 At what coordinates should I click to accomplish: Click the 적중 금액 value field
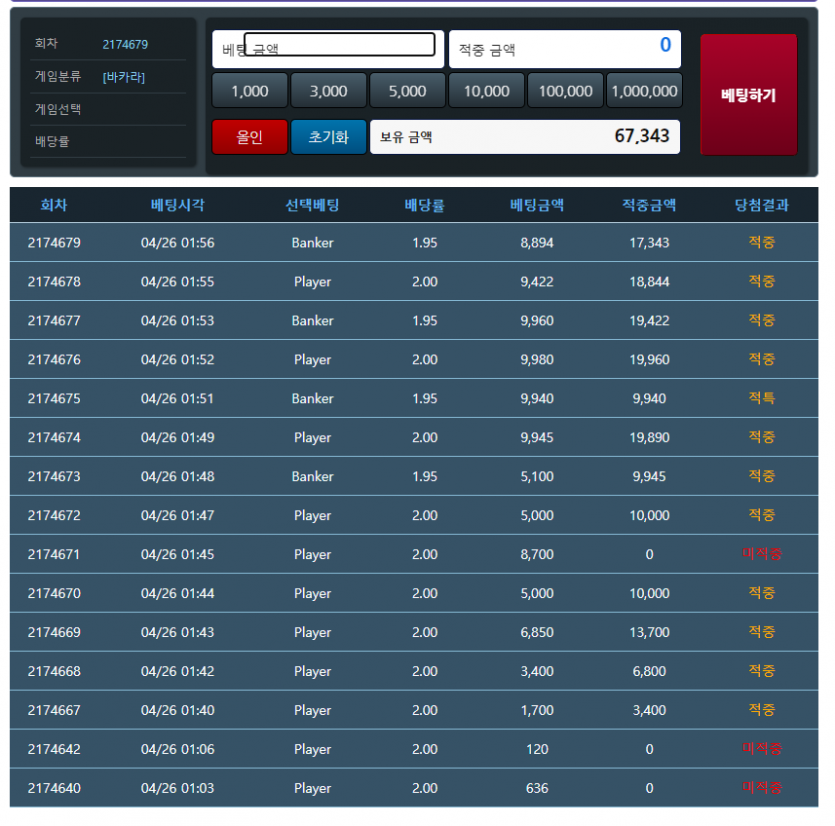pyautogui.click(x=565, y=49)
